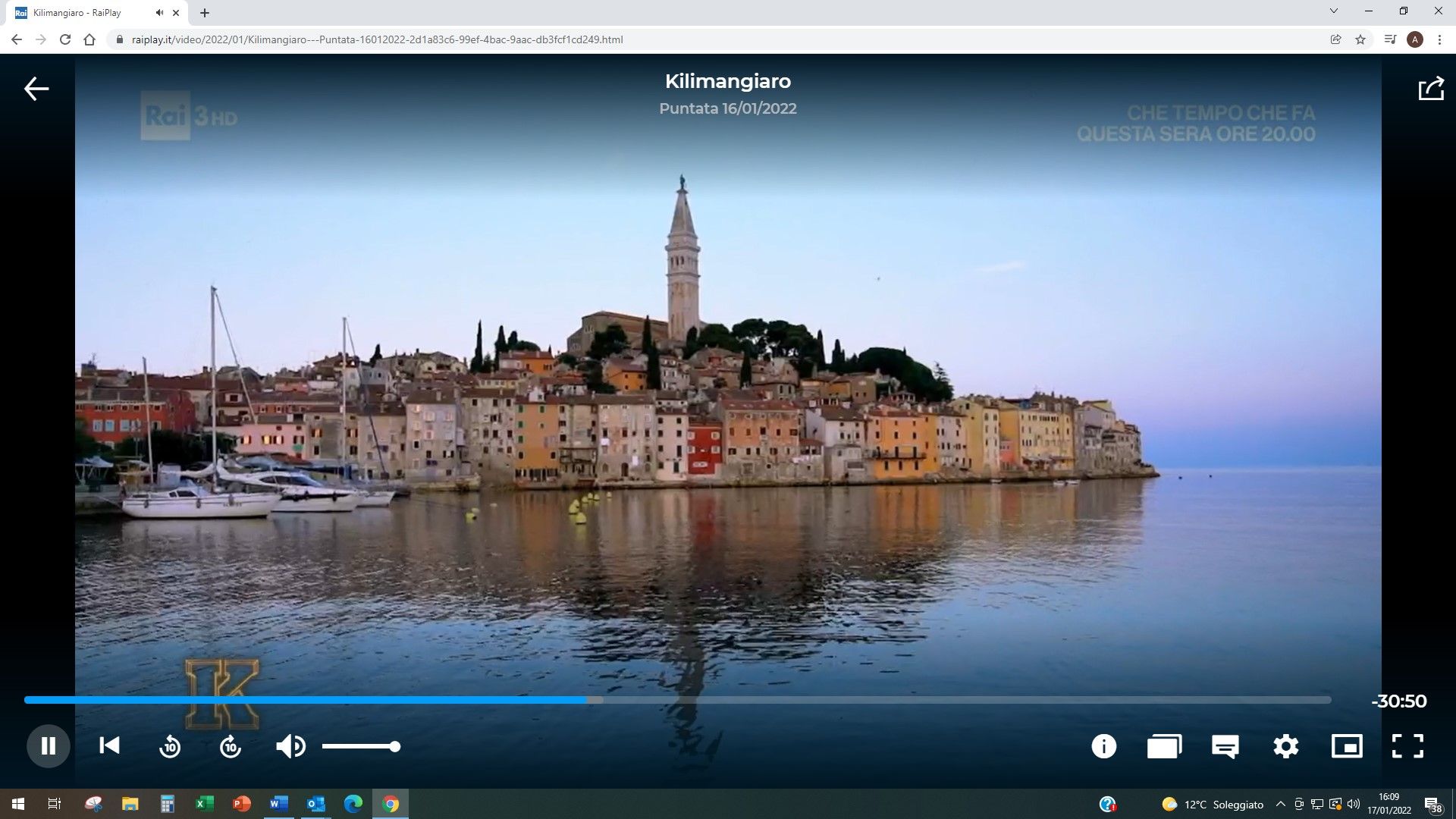Open a new browser tab
The height and width of the screenshot is (819, 1456).
pos(205,13)
